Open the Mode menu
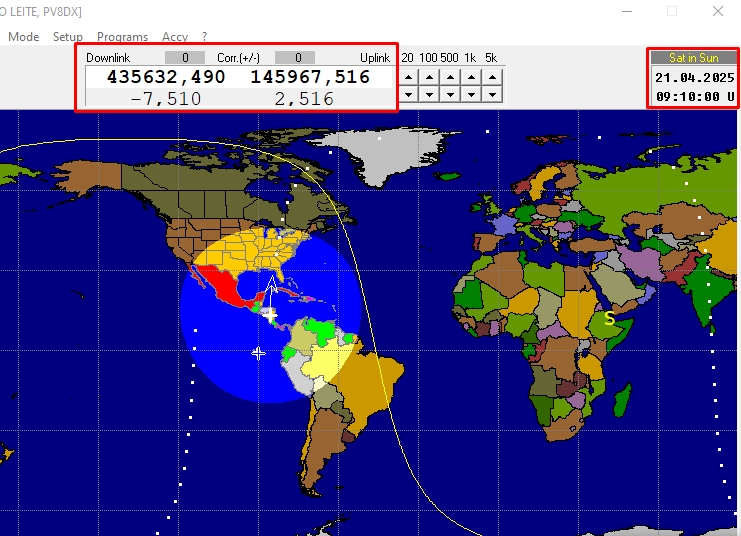The image size is (741, 536). click(x=24, y=36)
